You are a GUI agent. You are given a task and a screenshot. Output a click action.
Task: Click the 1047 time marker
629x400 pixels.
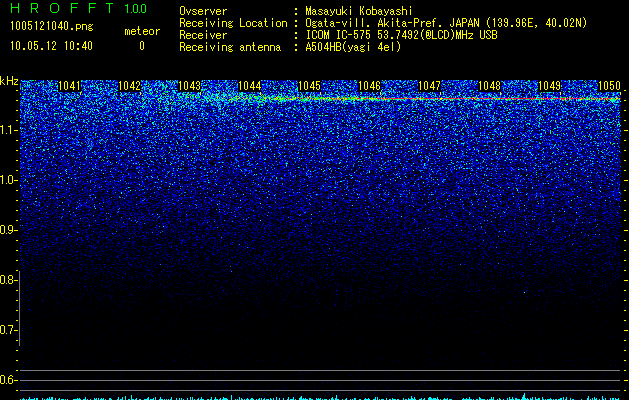429,86
